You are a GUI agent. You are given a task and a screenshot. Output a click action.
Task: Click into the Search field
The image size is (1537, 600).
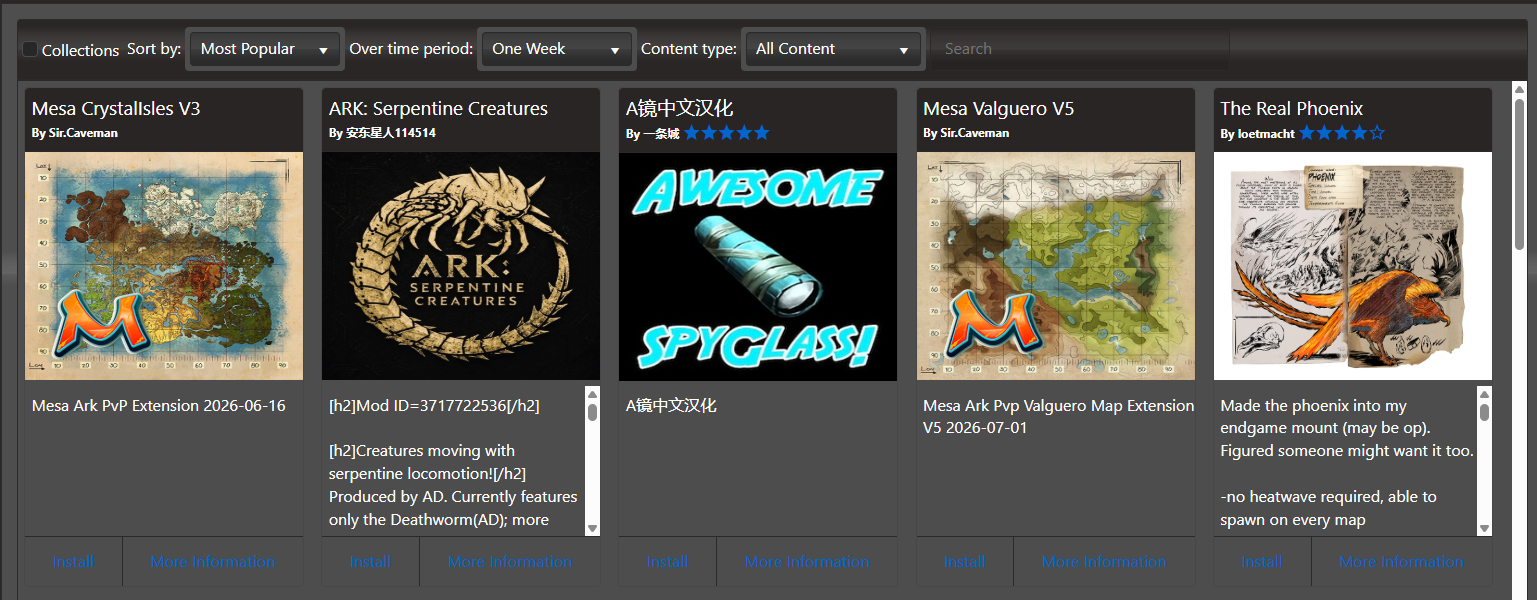pyautogui.click(x=1080, y=49)
